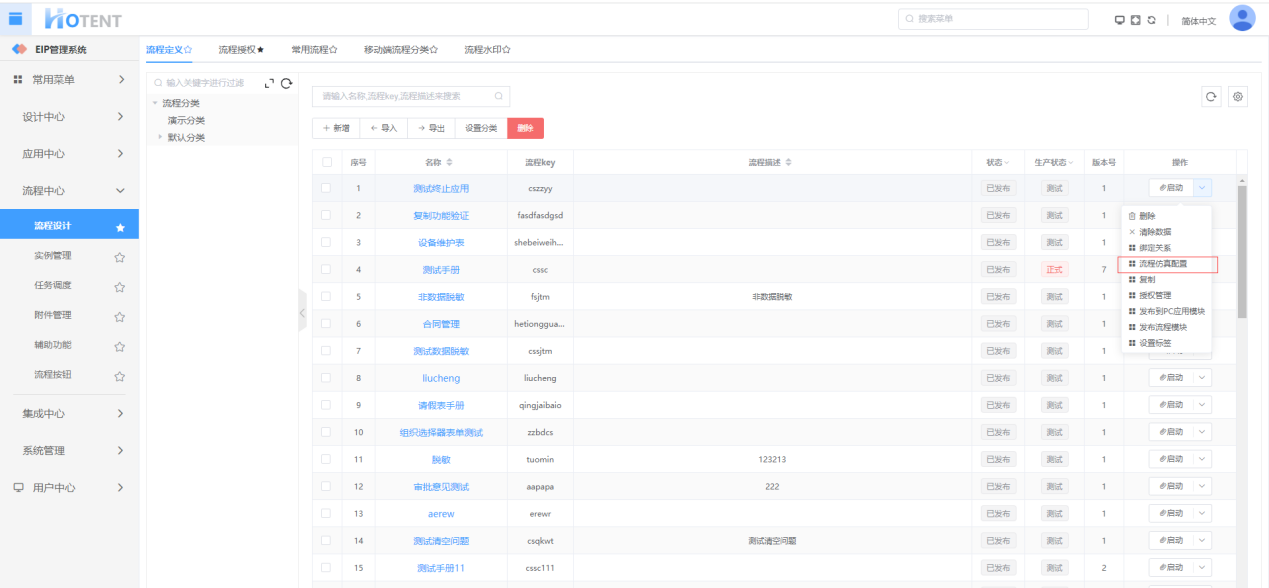Tick the checkbox for row 测试终止应用

click(x=326, y=188)
